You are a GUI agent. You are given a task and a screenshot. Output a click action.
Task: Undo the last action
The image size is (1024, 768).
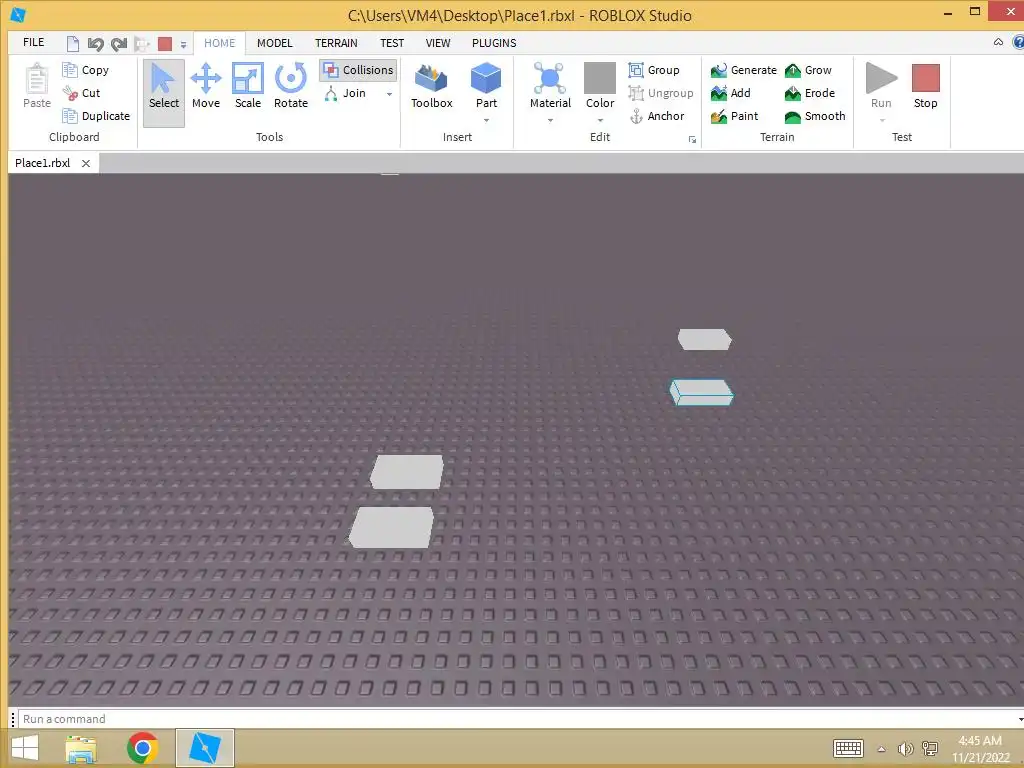tap(95, 44)
